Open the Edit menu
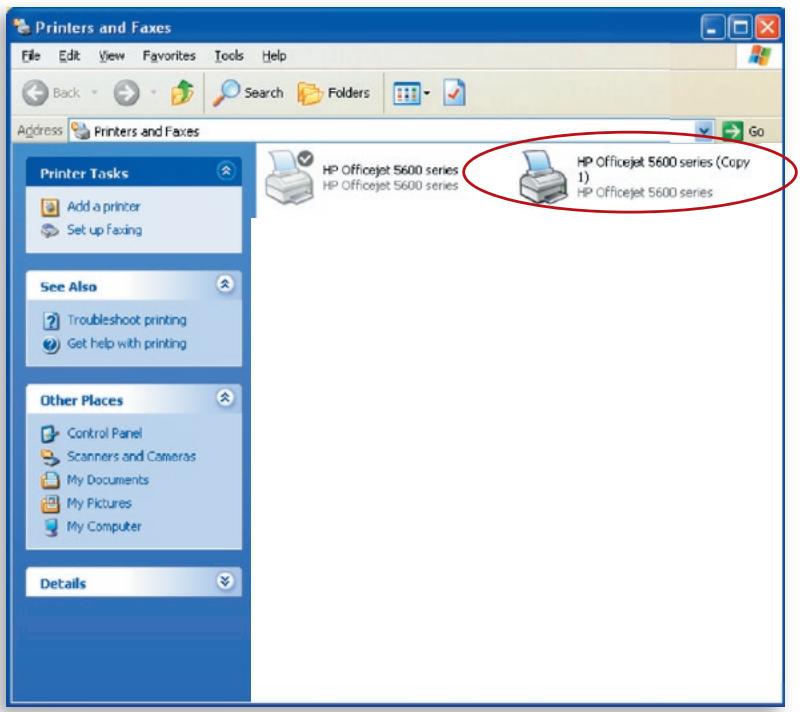Viewport: 801px width, 712px height. tap(69, 56)
